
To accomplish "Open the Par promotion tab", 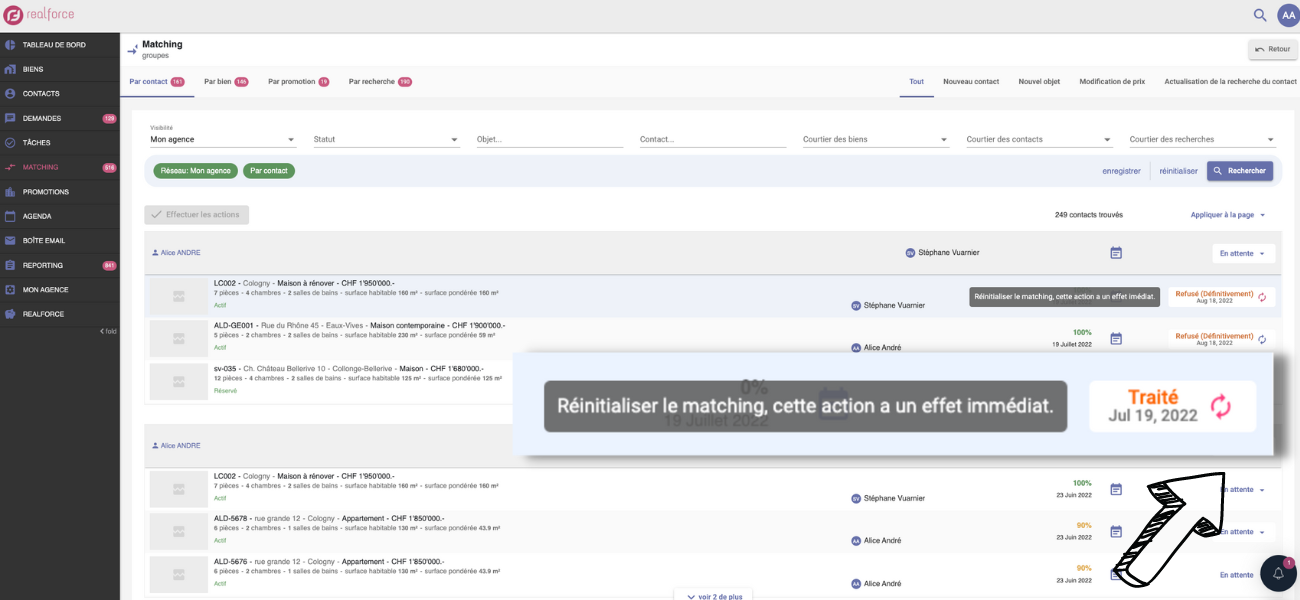I will pyautogui.click(x=299, y=82).
